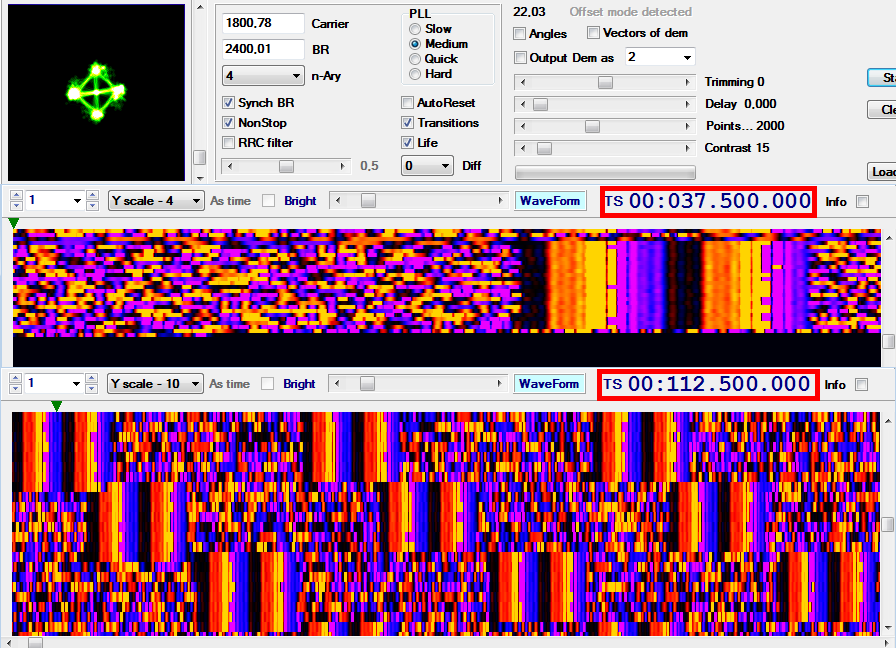Uncheck the Transitions option
This screenshot has height=648, width=896.
(407, 123)
